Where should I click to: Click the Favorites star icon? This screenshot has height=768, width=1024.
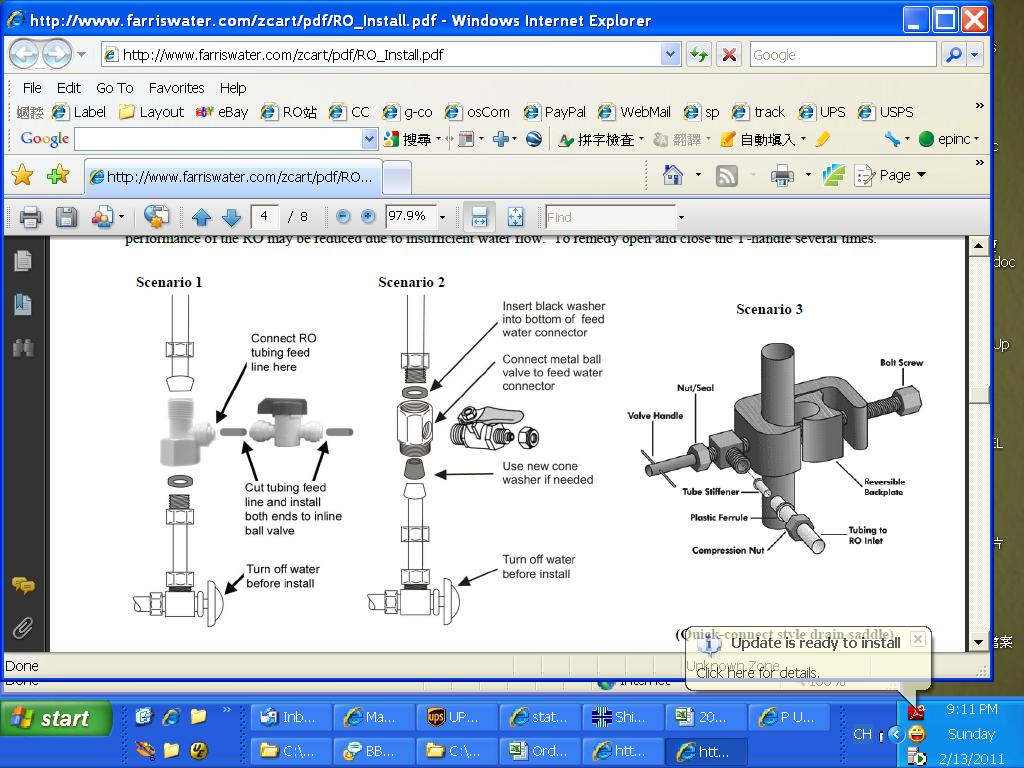(x=22, y=175)
